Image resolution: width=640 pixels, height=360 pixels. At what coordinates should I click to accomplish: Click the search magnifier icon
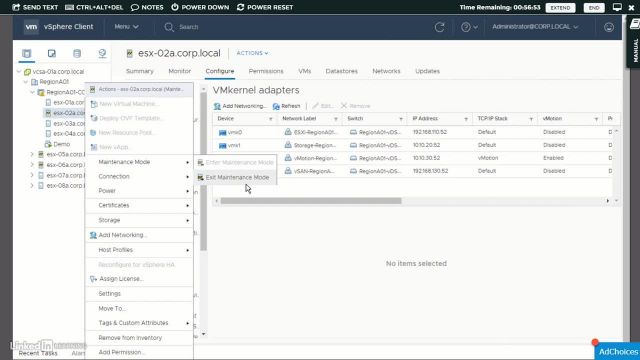pyautogui.click(x=169, y=27)
